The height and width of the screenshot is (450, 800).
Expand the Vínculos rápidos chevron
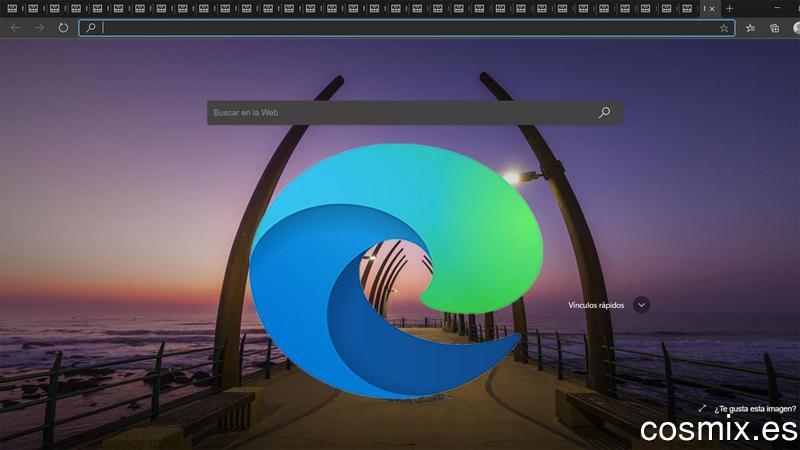coord(641,305)
